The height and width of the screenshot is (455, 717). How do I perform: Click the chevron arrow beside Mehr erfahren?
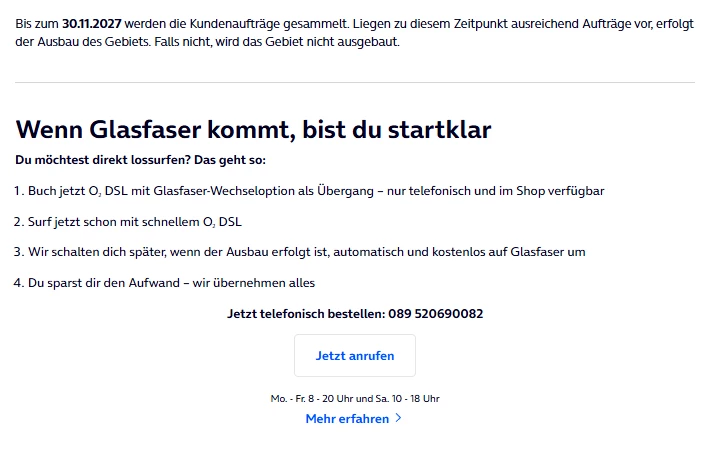coord(398,419)
